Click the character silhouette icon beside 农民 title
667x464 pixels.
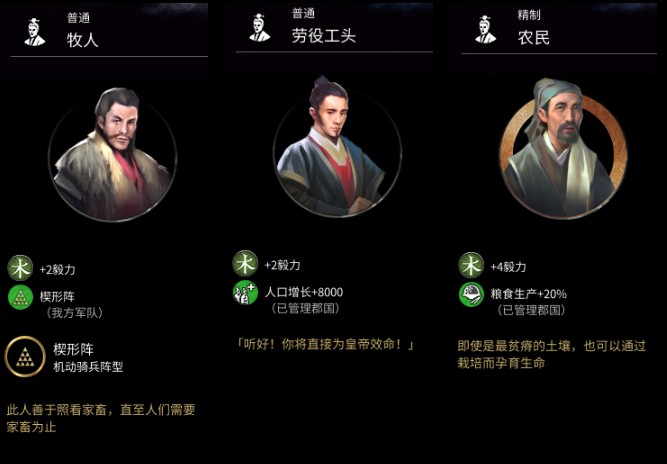[x=485, y=29]
